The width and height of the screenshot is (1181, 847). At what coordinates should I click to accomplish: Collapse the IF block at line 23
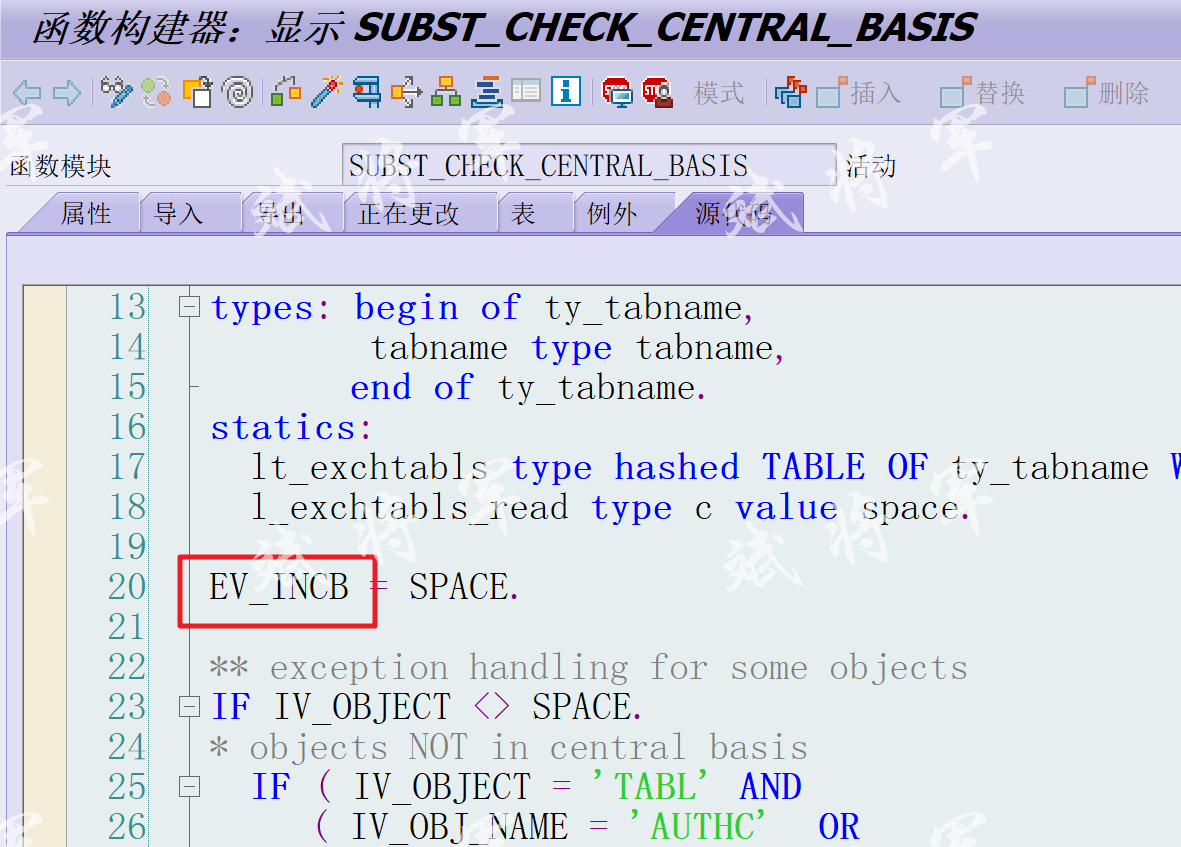pos(189,706)
